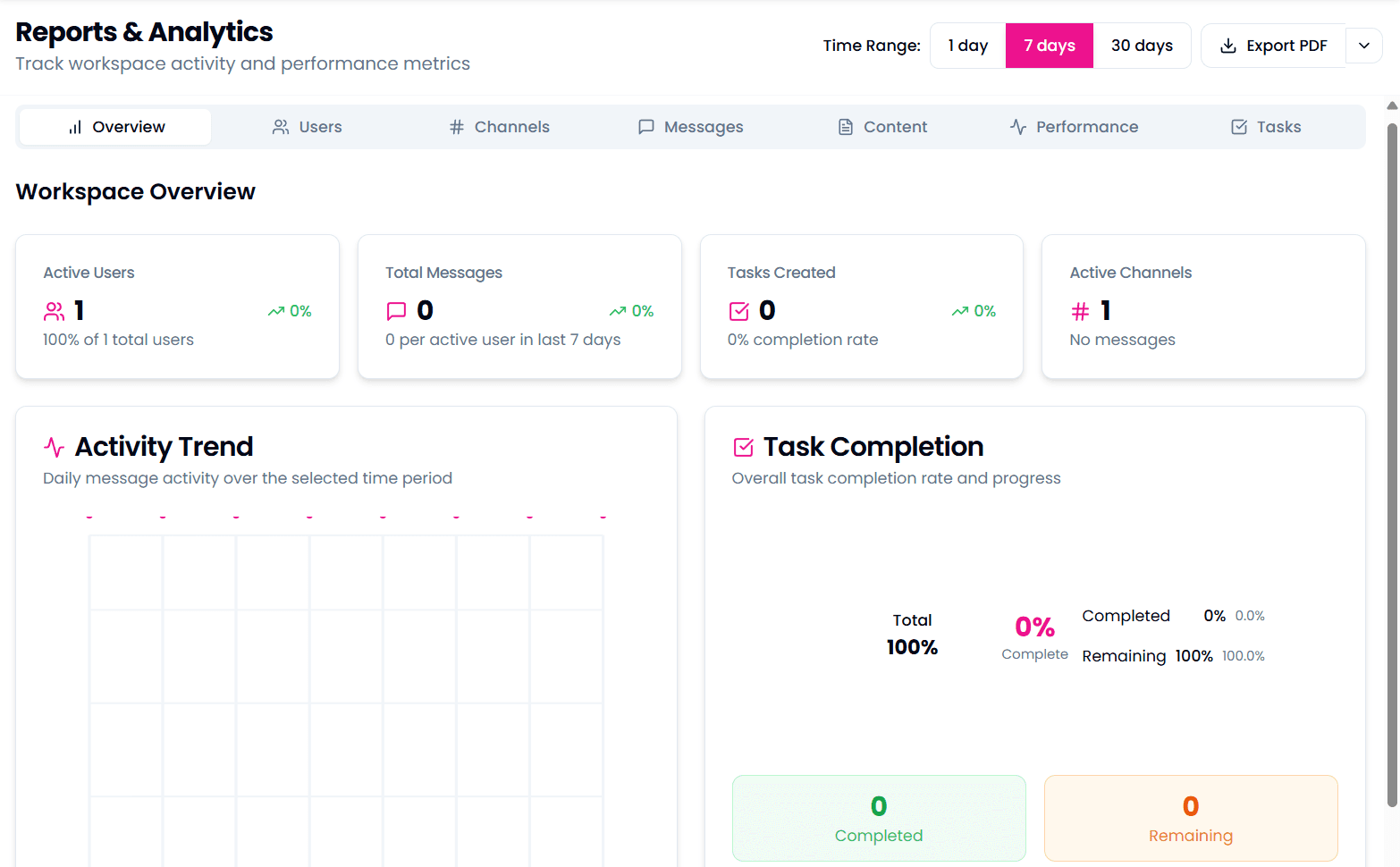Click the Content document icon

[x=845, y=126]
